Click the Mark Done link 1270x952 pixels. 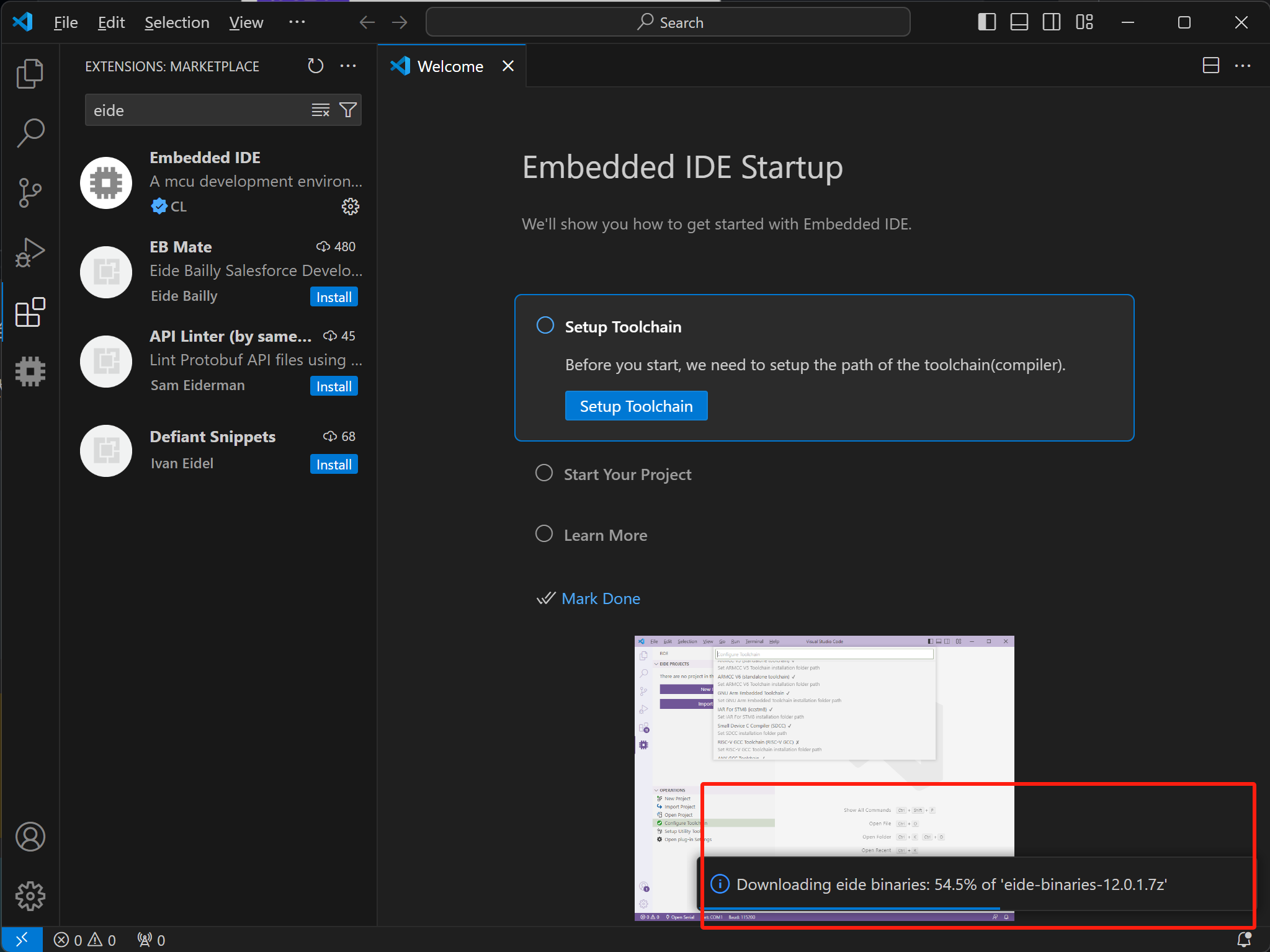[601, 598]
